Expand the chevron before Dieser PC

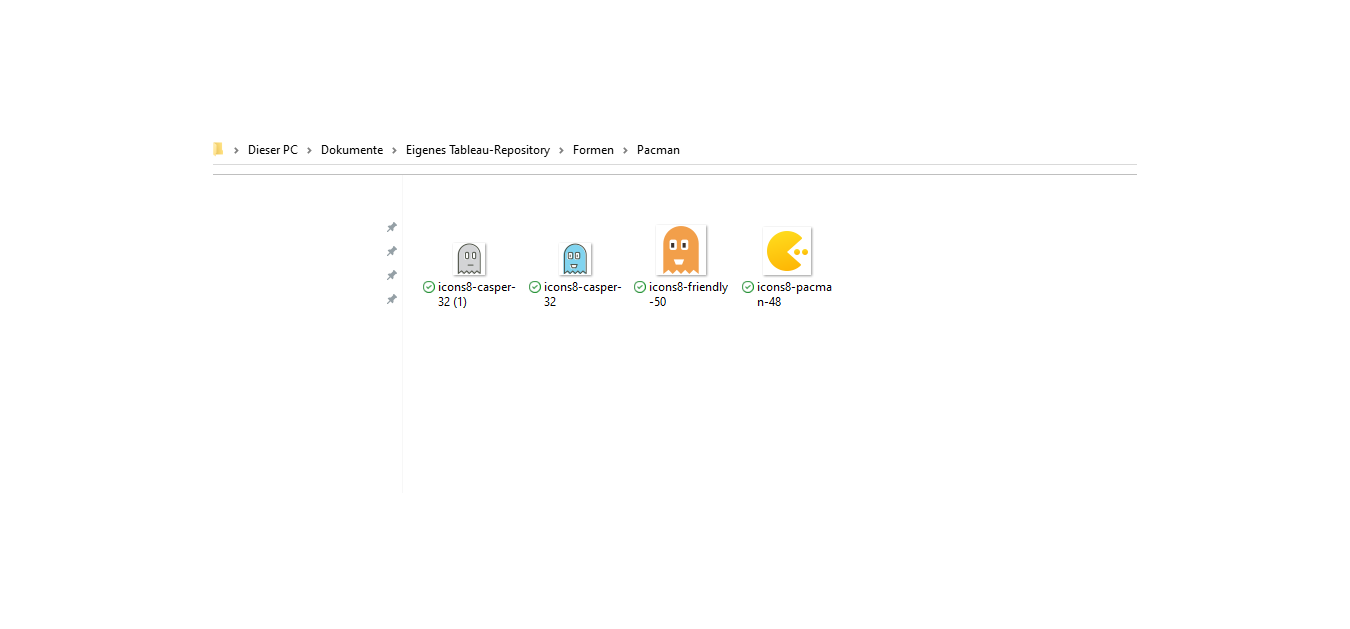(x=237, y=150)
